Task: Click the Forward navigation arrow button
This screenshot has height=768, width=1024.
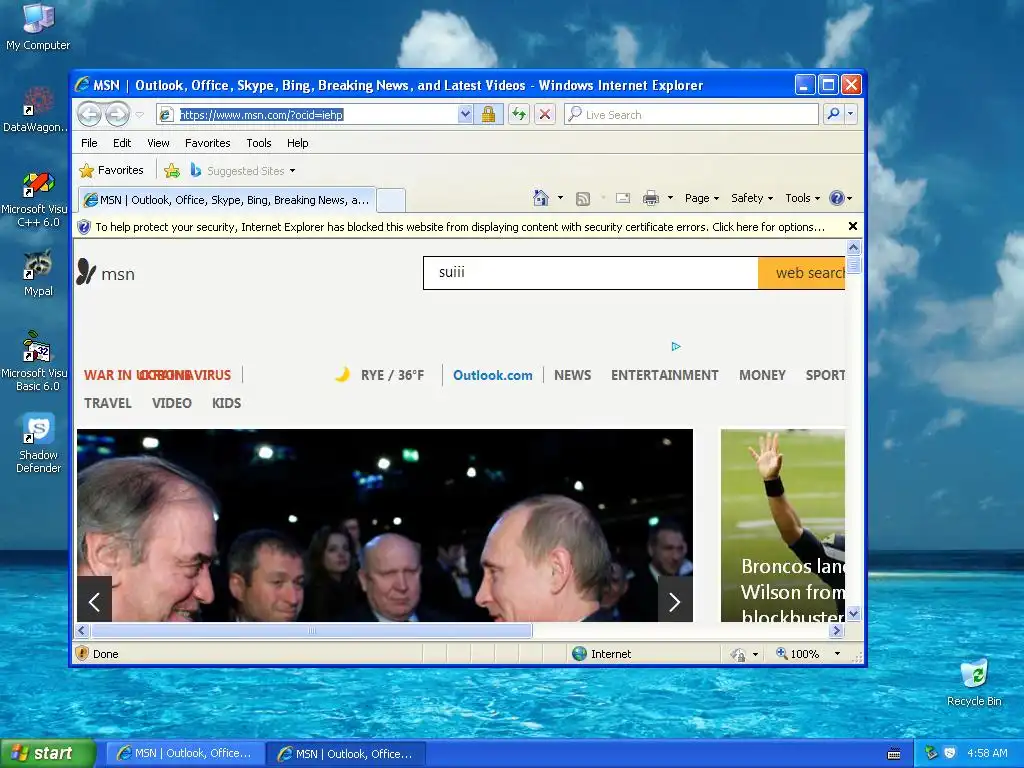Action: 118,115
